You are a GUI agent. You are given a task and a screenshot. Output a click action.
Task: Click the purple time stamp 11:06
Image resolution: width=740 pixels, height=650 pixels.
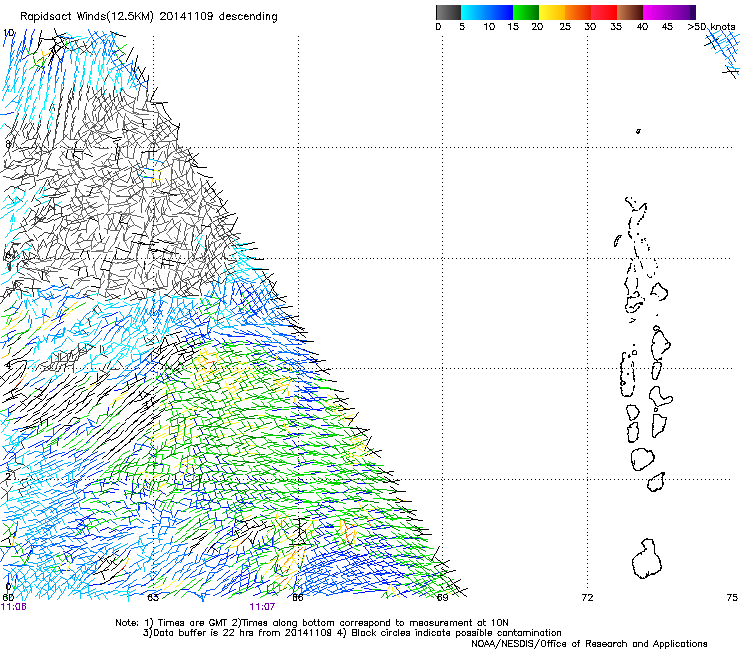tap(14, 607)
